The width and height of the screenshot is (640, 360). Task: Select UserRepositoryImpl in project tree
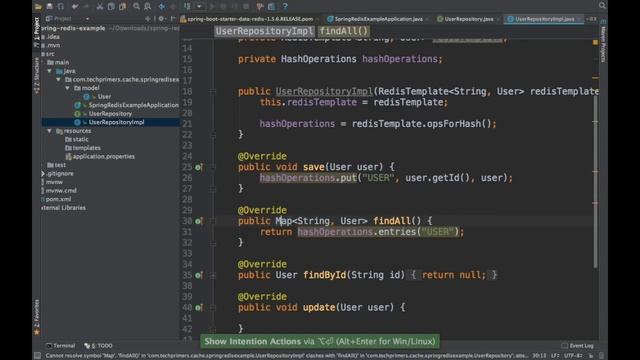point(109,122)
